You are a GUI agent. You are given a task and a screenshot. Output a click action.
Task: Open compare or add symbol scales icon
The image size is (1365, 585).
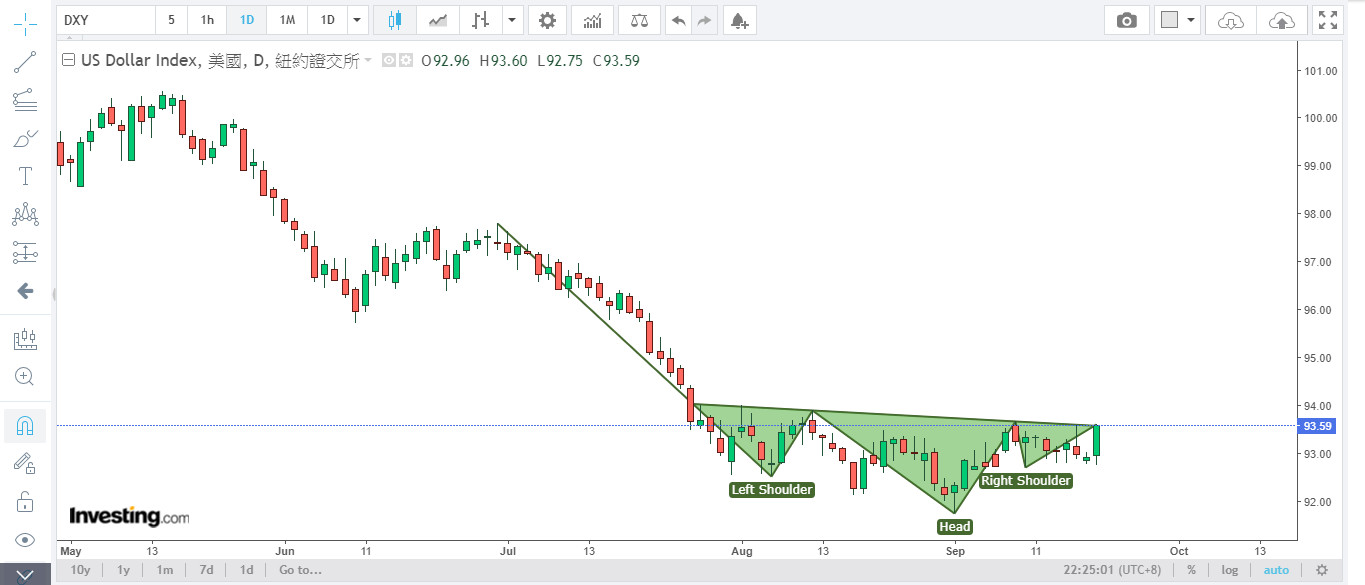point(639,20)
